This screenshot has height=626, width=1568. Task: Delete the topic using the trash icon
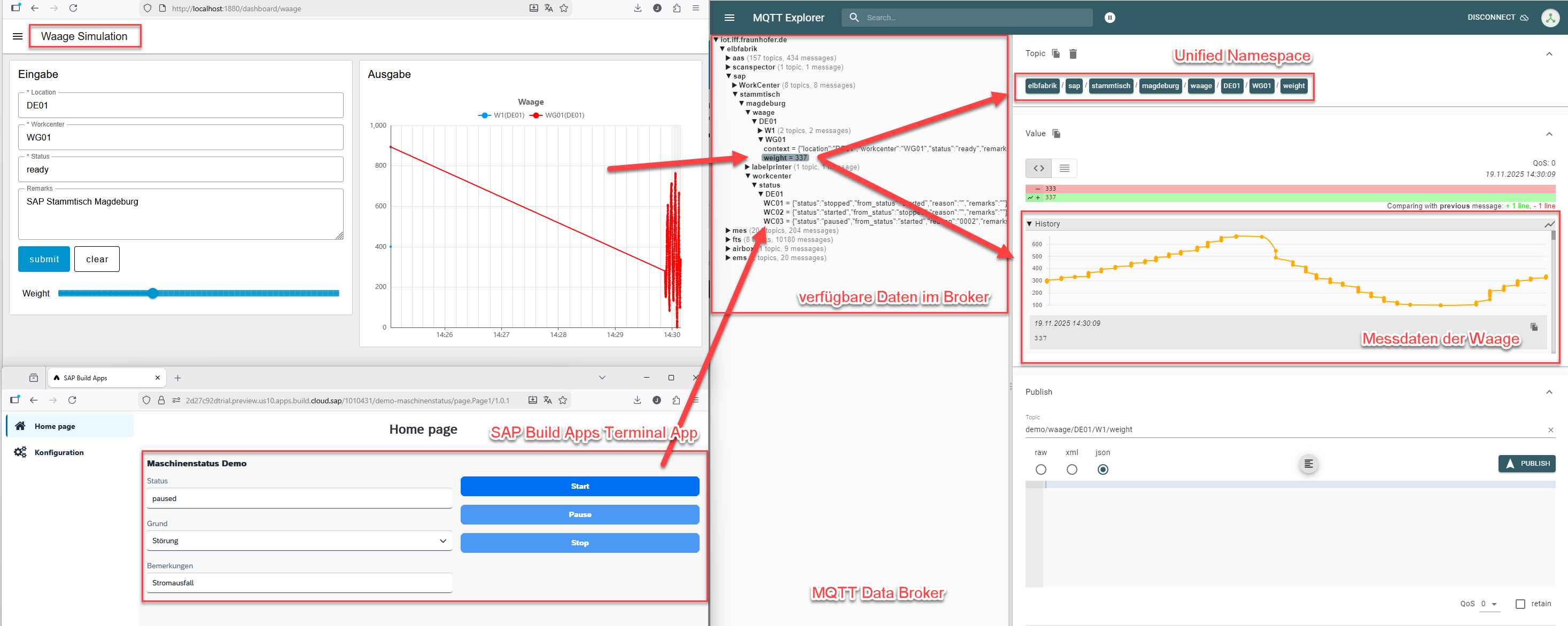click(x=1073, y=53)
